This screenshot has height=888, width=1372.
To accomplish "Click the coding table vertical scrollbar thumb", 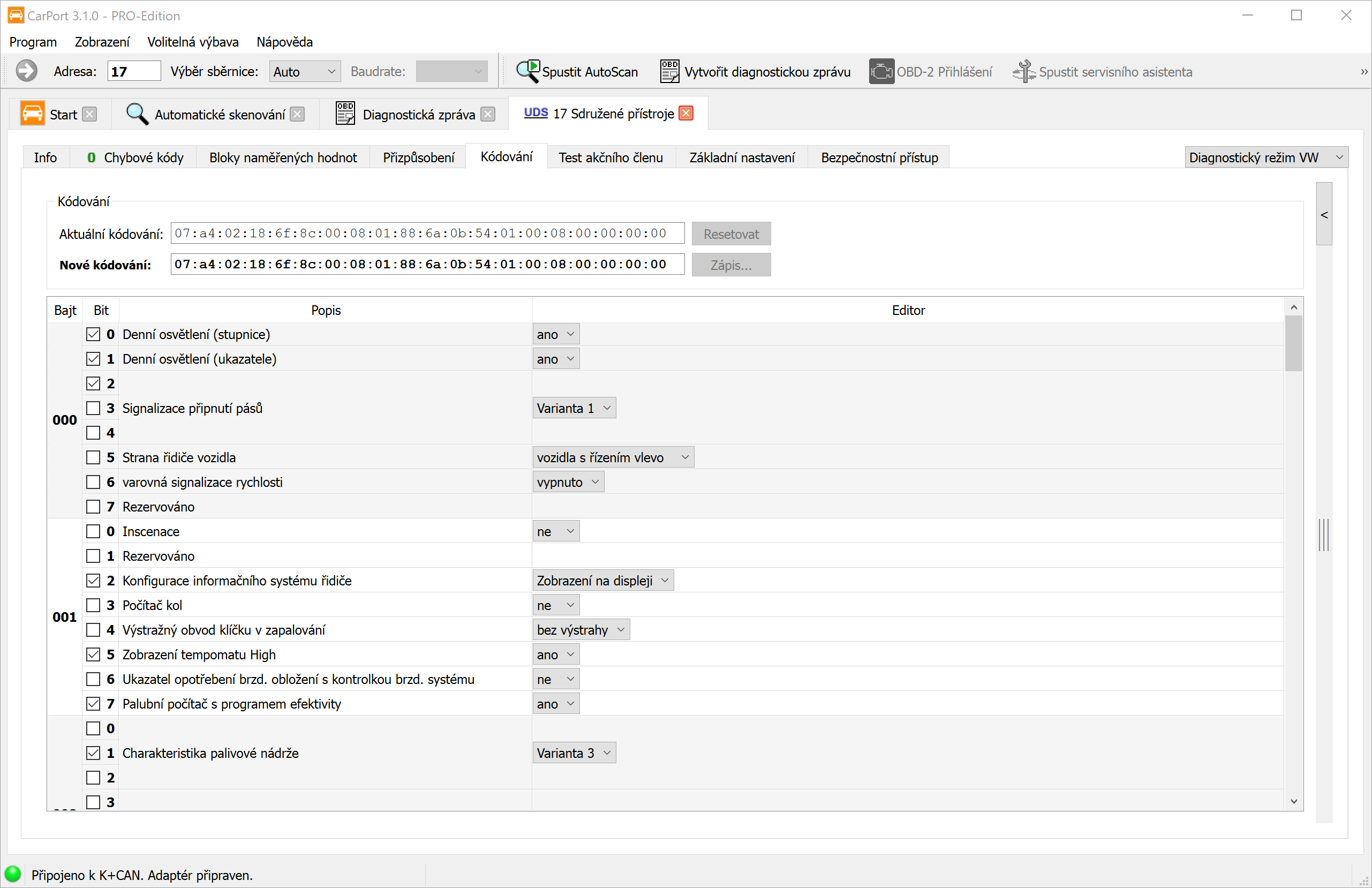I will click(x=1294, y=343).
